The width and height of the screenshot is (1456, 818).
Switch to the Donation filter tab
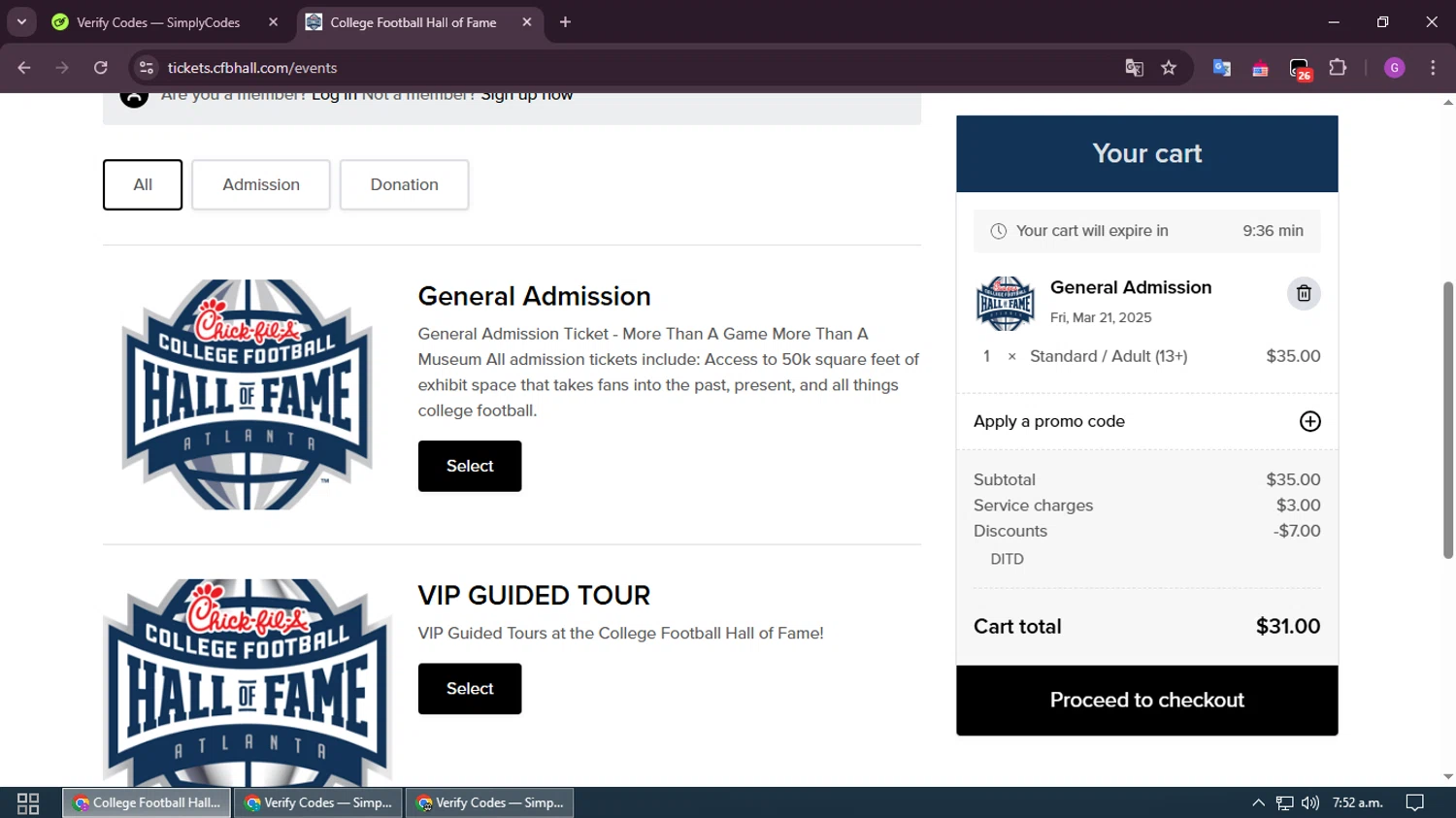pyautogui.click(x=404, y=184)
